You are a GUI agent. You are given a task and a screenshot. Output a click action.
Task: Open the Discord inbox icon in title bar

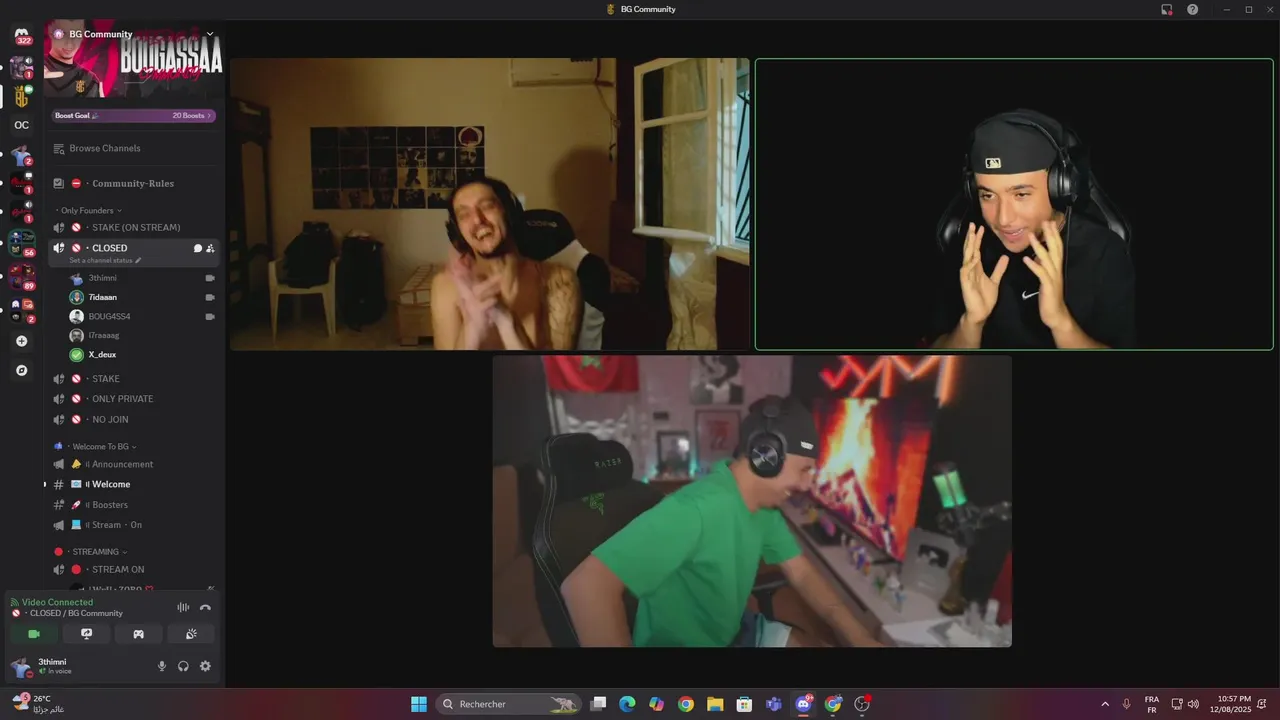(x=1166, y=9)
